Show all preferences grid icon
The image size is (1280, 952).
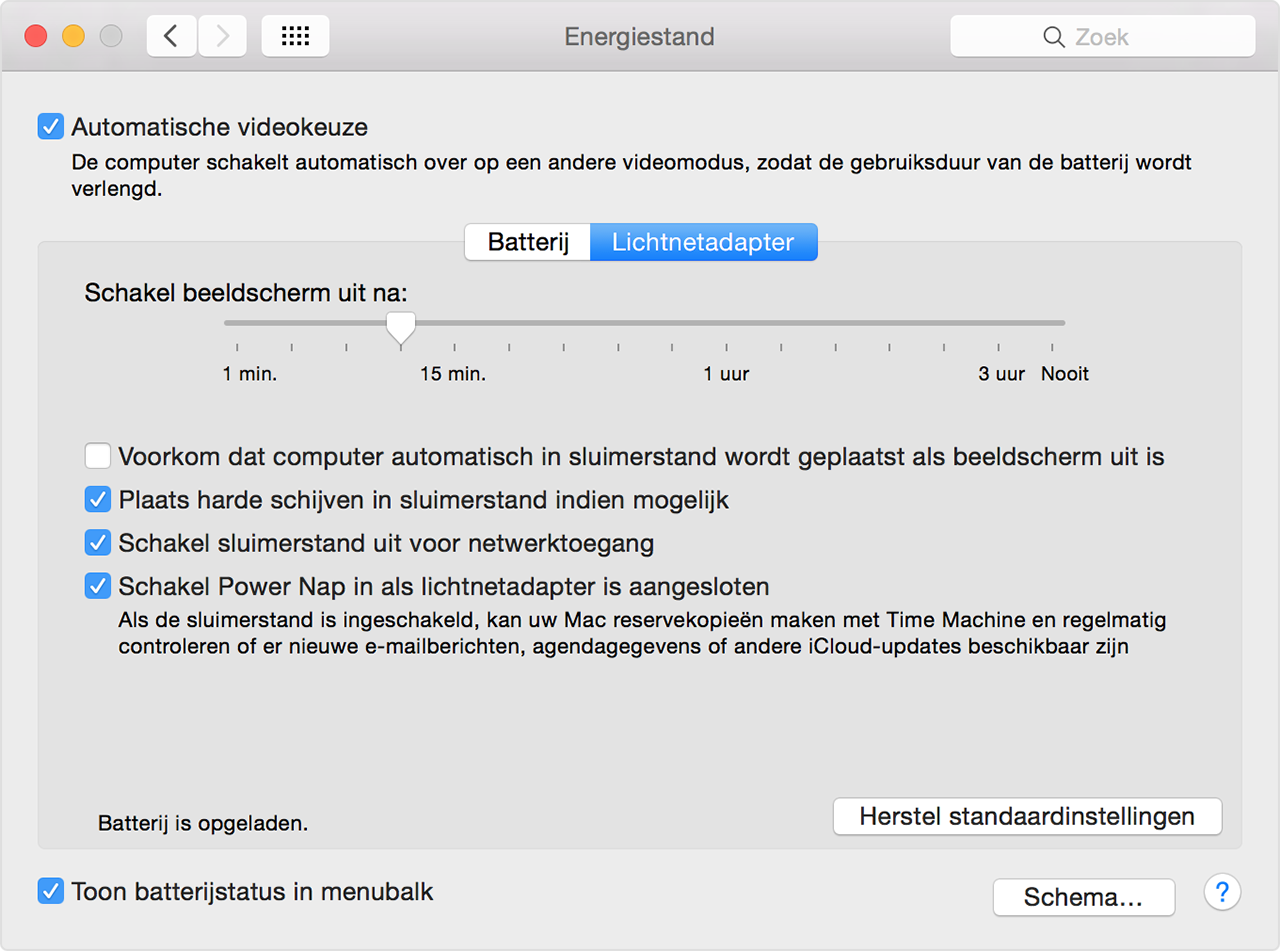click(295, 37)
